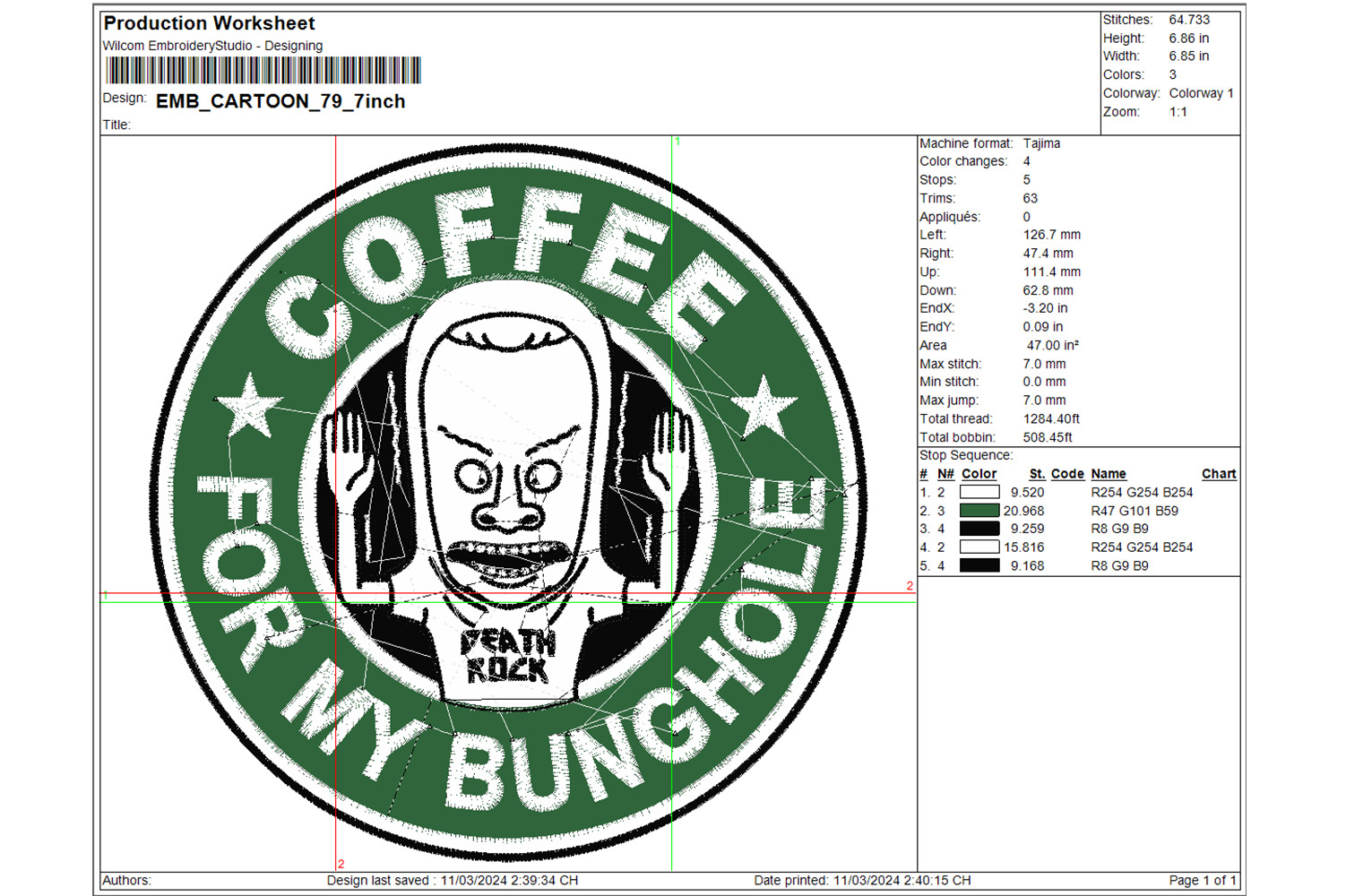Image resolution: width=1346 pixels, height=896 pixels.
Task: Click the Height value 6.86 in
Action: click(1188, 39)
